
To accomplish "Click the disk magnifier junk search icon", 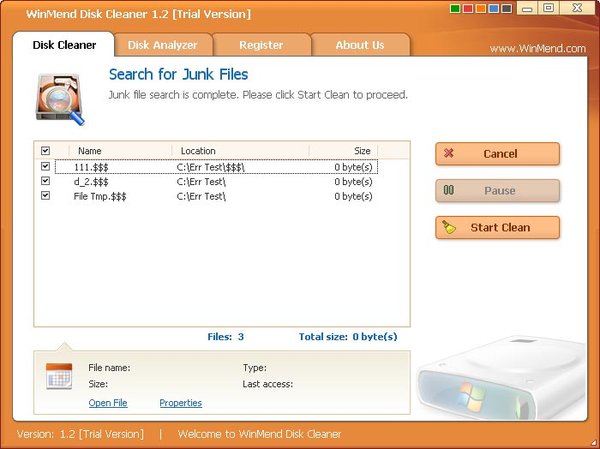I will [60, 96].
